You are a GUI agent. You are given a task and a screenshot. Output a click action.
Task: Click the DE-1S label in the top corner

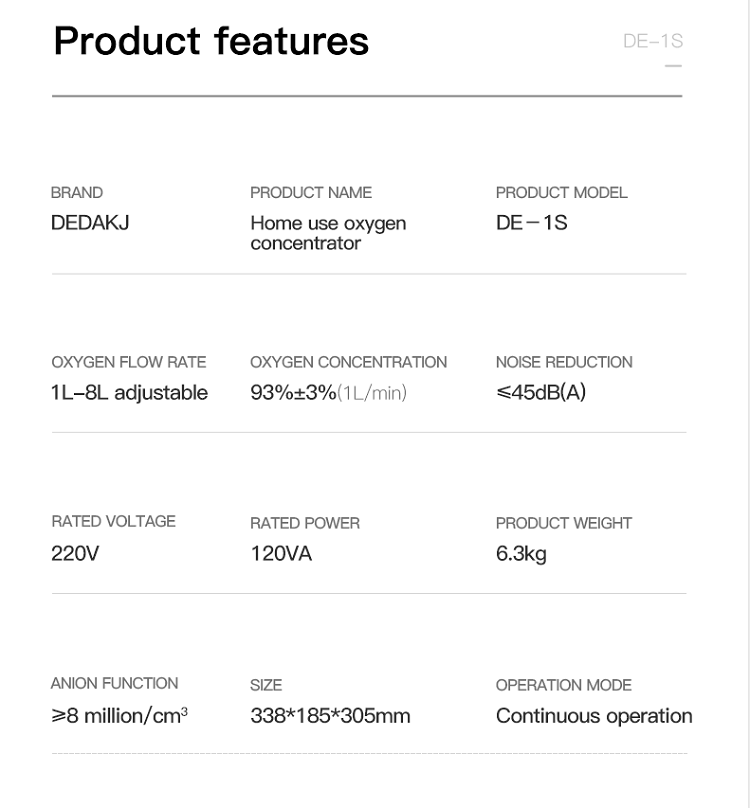tap(652, 42)
